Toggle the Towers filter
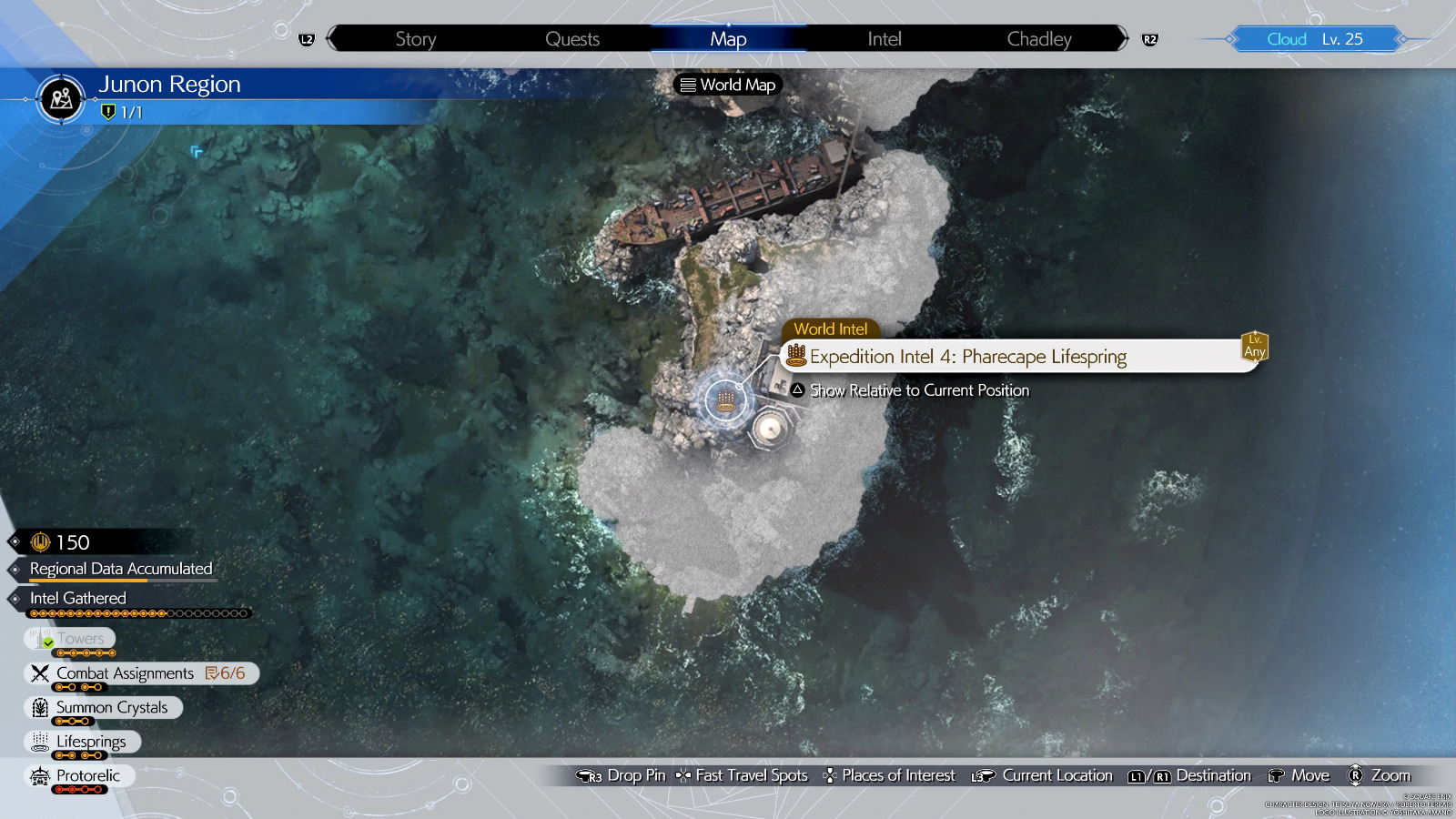 tap(70, 639)
